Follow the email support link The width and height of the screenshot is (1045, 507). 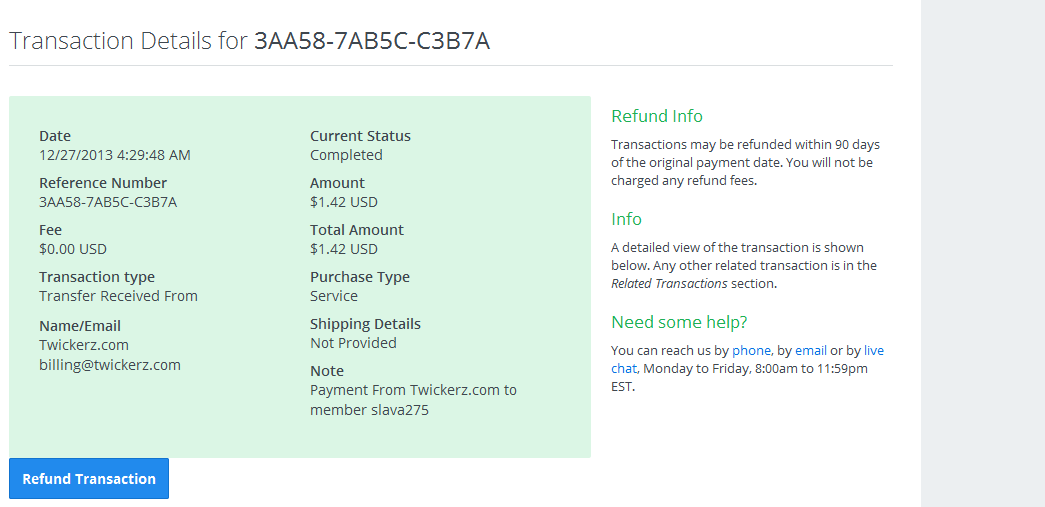click(810, 351)
